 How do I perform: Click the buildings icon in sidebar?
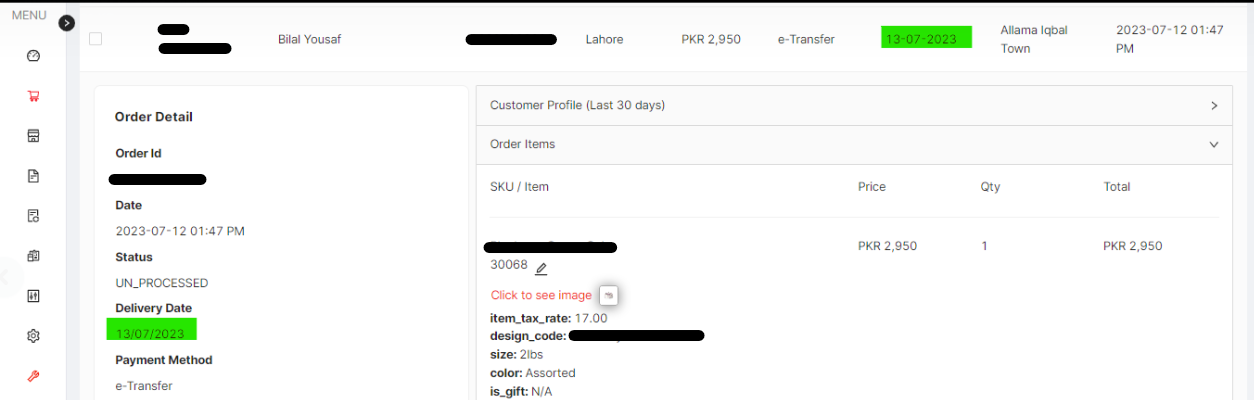click(33, 256)
